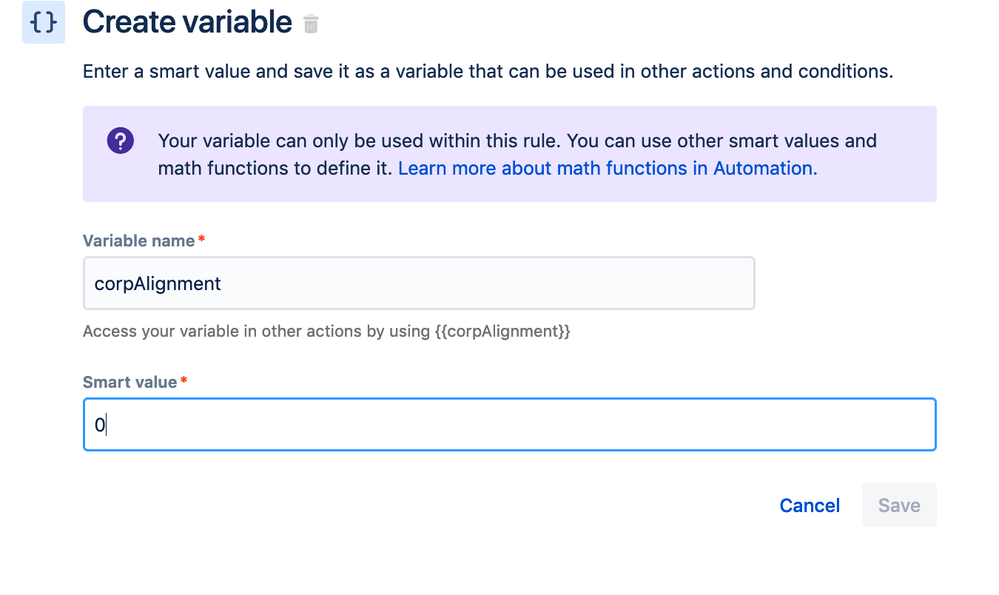Screen dimensions: 999x595
Task: Click the curly braces variable icon
Action: click(44, 22)
